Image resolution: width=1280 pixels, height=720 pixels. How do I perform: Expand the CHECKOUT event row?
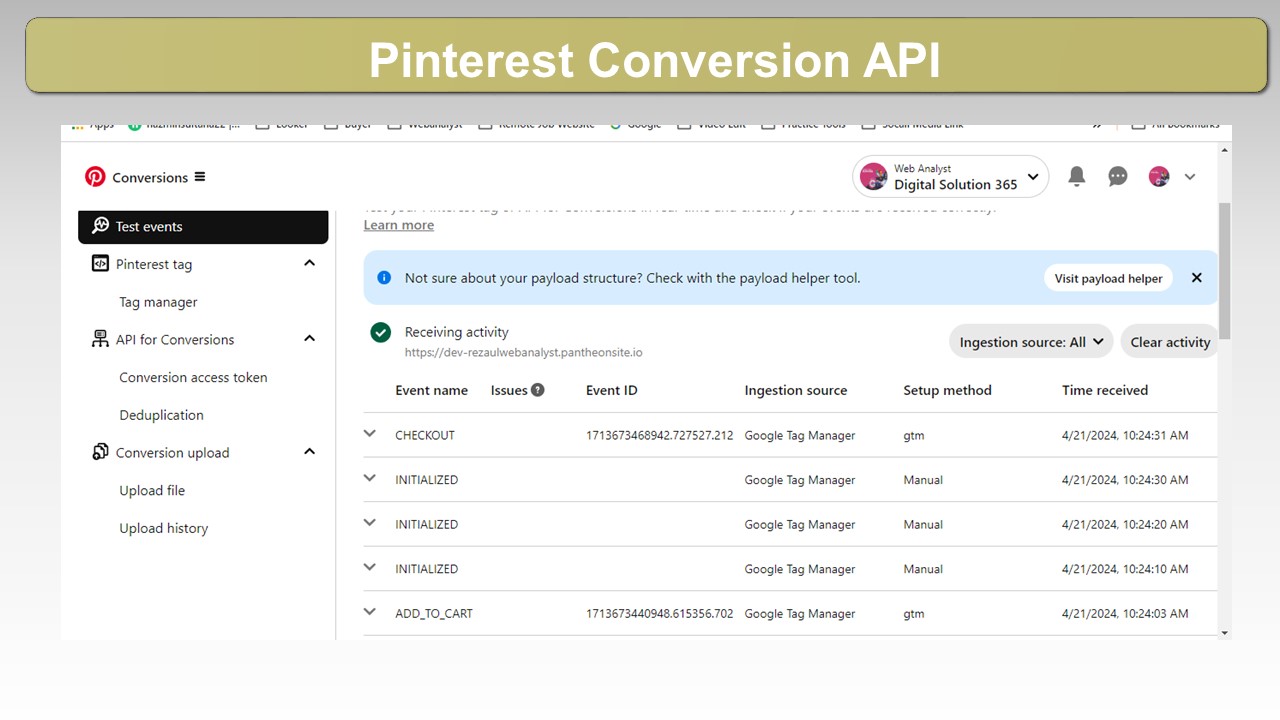(370, 434)
